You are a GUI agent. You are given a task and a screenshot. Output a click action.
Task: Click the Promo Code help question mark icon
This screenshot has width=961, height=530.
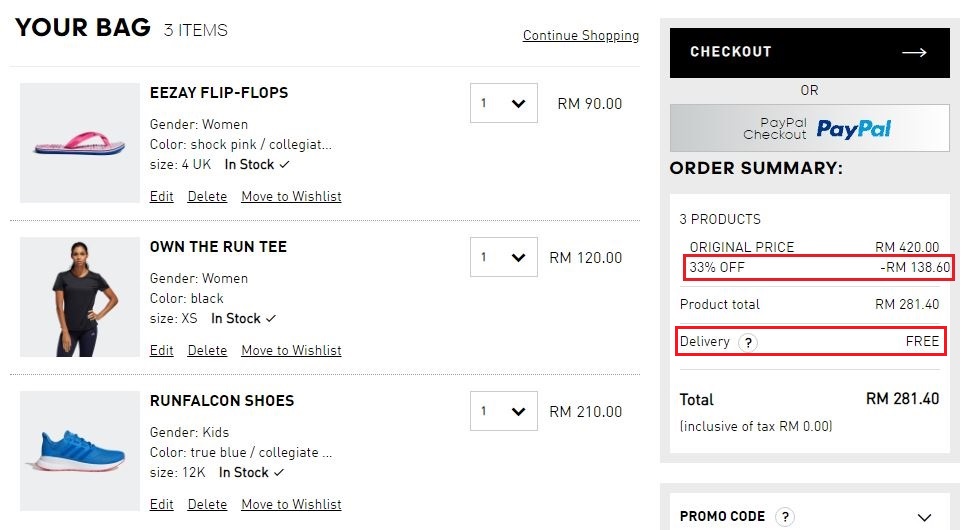785,517
